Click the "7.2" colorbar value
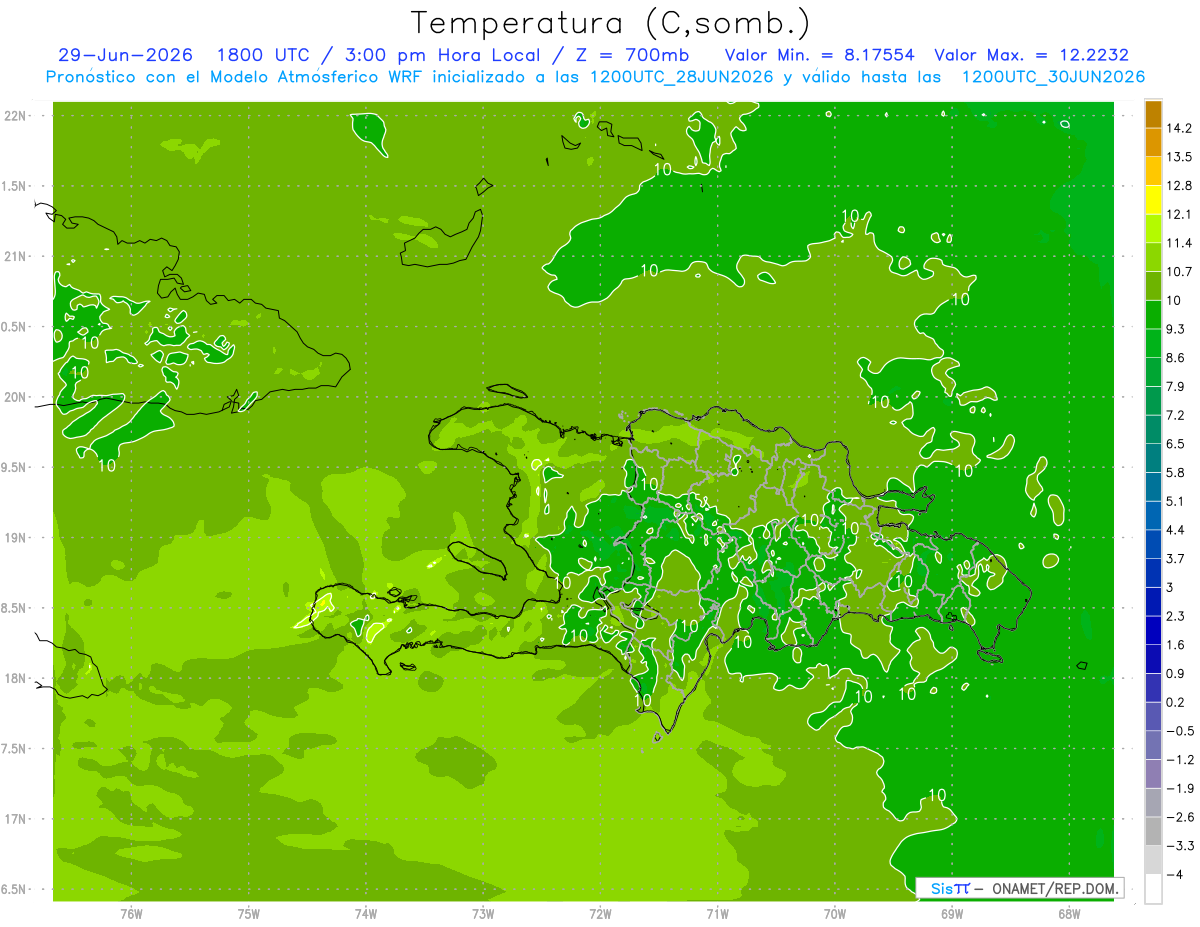Viewport: 1200px width, 927px height. [1175, 415]
